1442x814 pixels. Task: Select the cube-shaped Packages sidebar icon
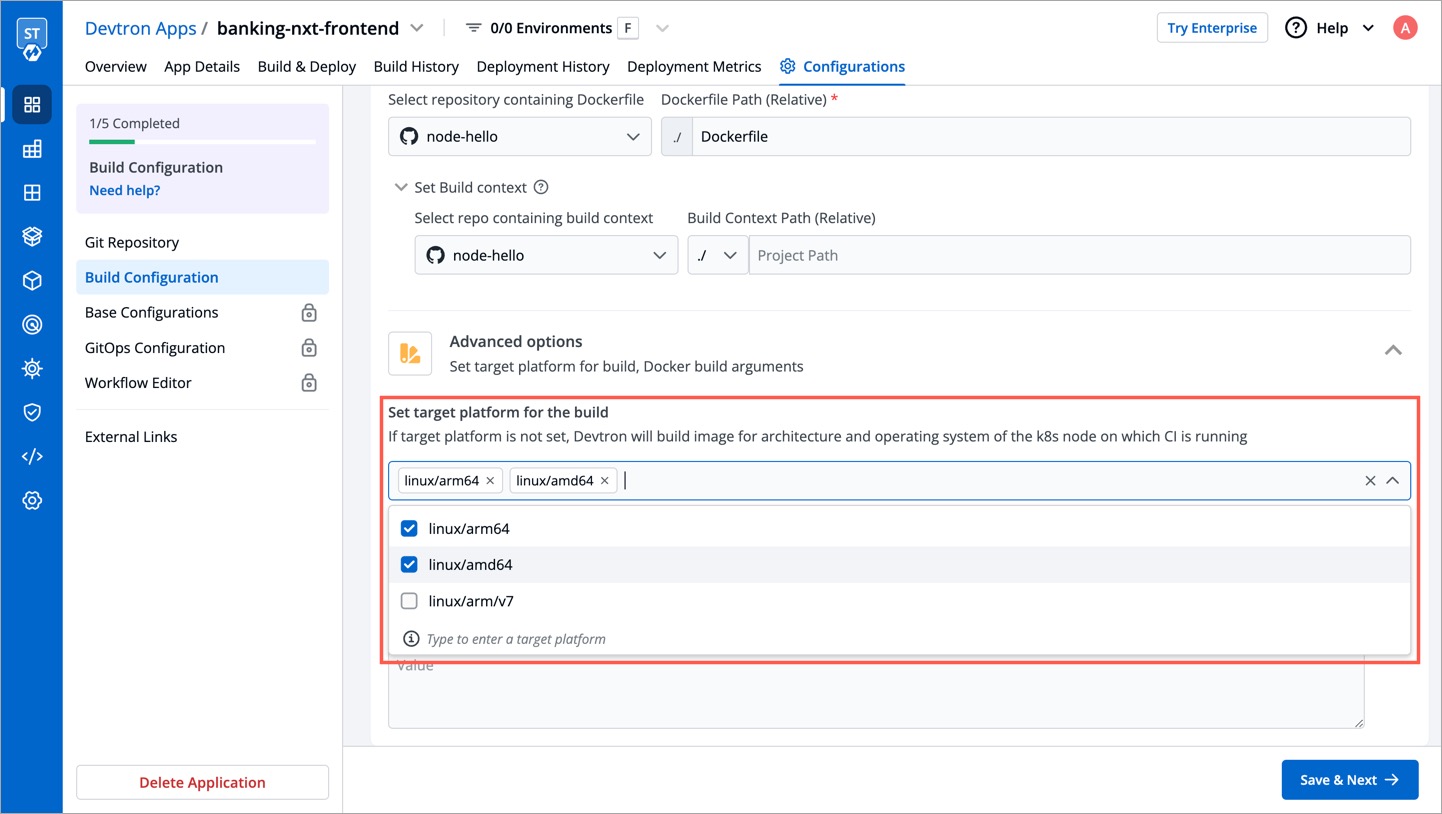point(32,280)
